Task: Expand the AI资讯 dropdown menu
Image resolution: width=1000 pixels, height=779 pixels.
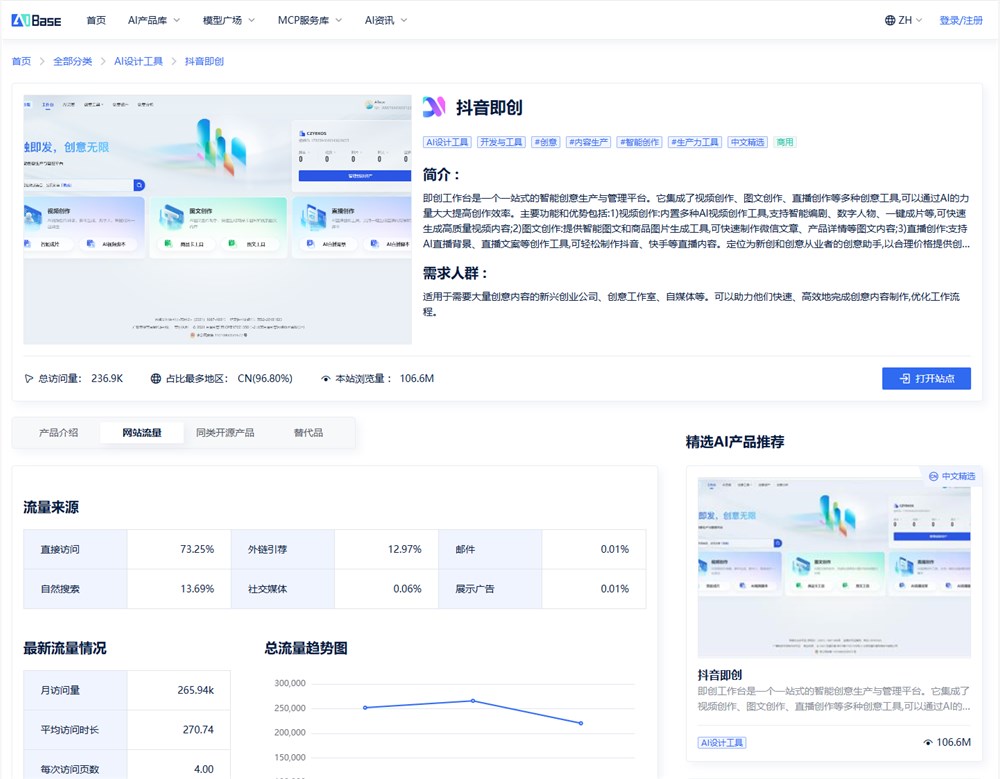Action: pos(386,20)
